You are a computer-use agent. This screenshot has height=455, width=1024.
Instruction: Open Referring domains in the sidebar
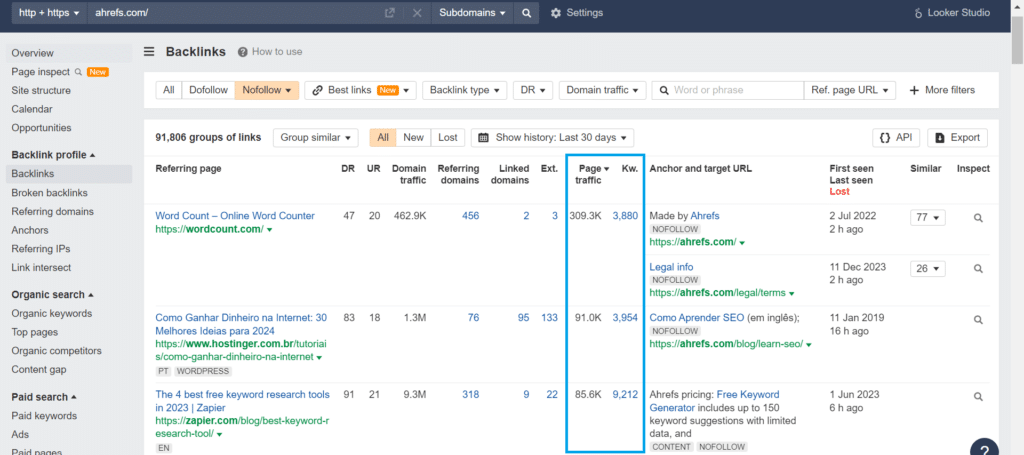[x=52, y=212]
